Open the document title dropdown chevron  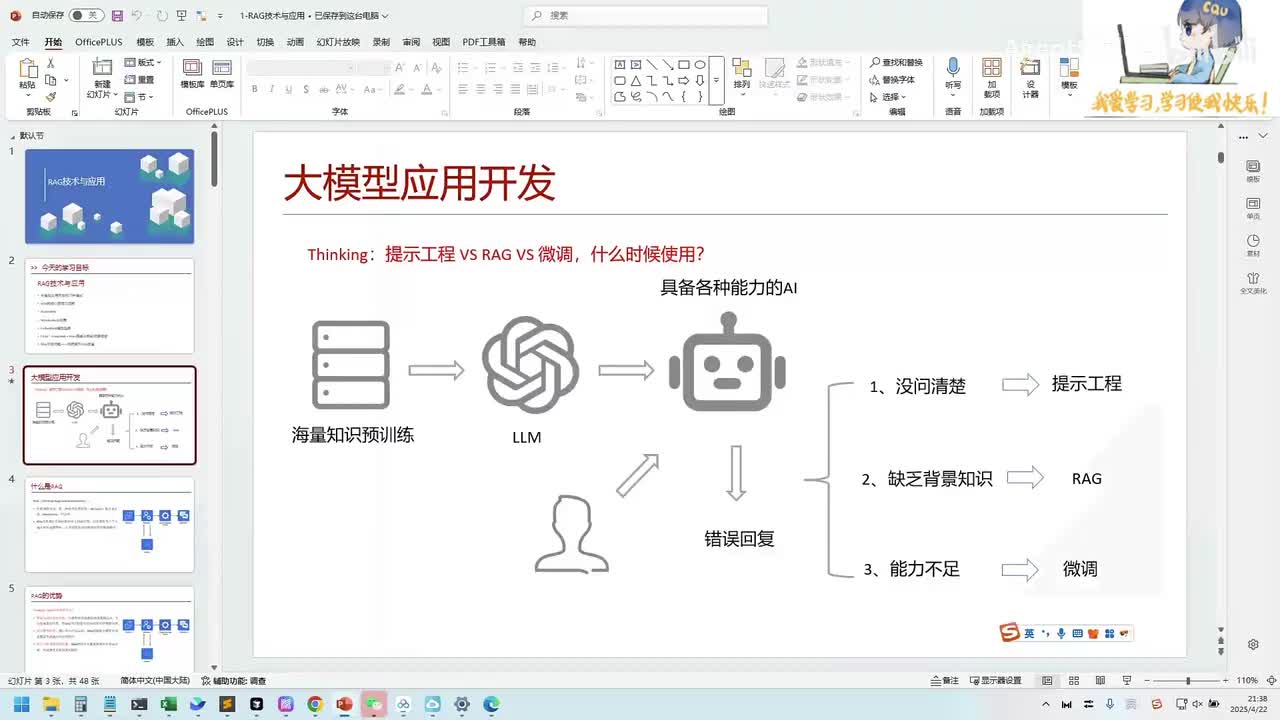tap(385, 16)
